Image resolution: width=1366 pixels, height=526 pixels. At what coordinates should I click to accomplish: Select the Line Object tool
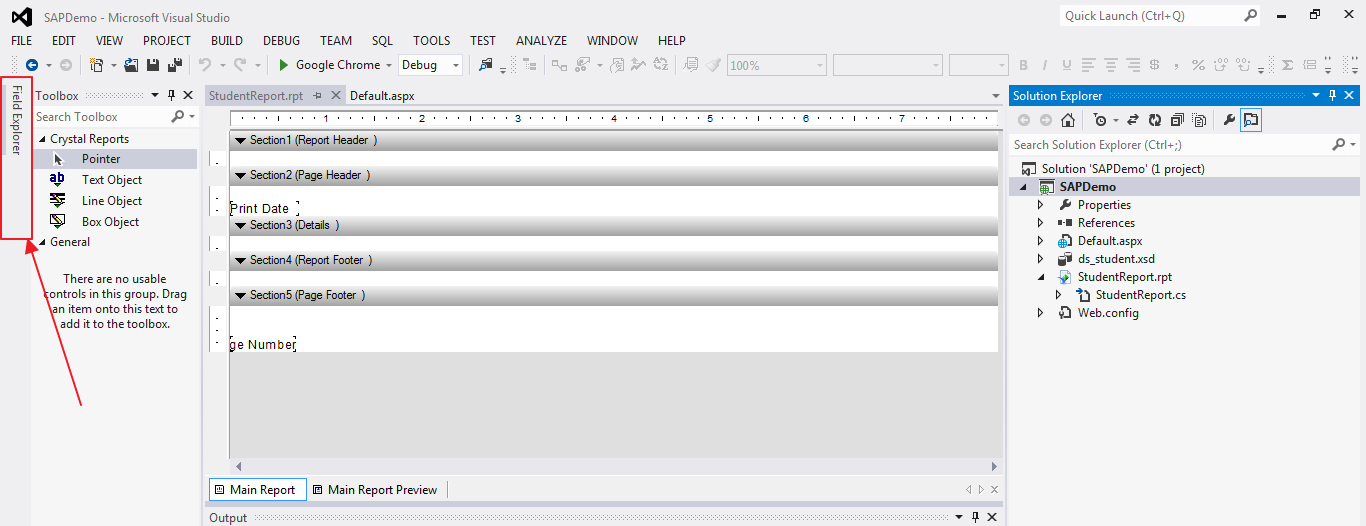[x=115, y=201]
